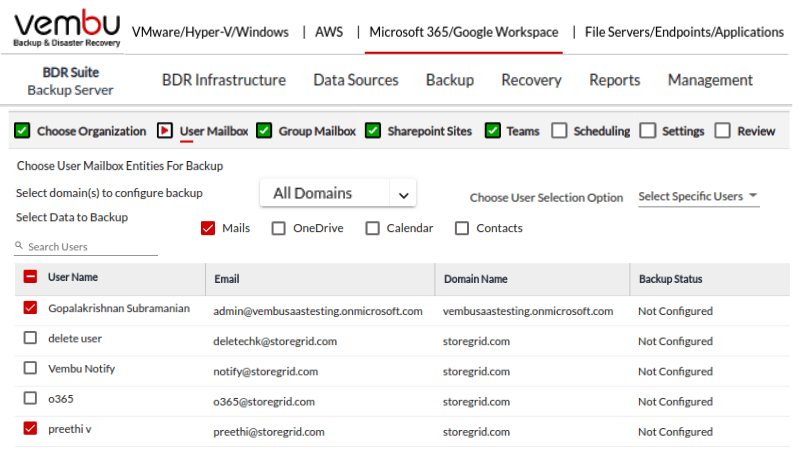Open the All Domains dropdown
Image resolution: width=800 pixels, height=450 pixels.
coord(338,193)
